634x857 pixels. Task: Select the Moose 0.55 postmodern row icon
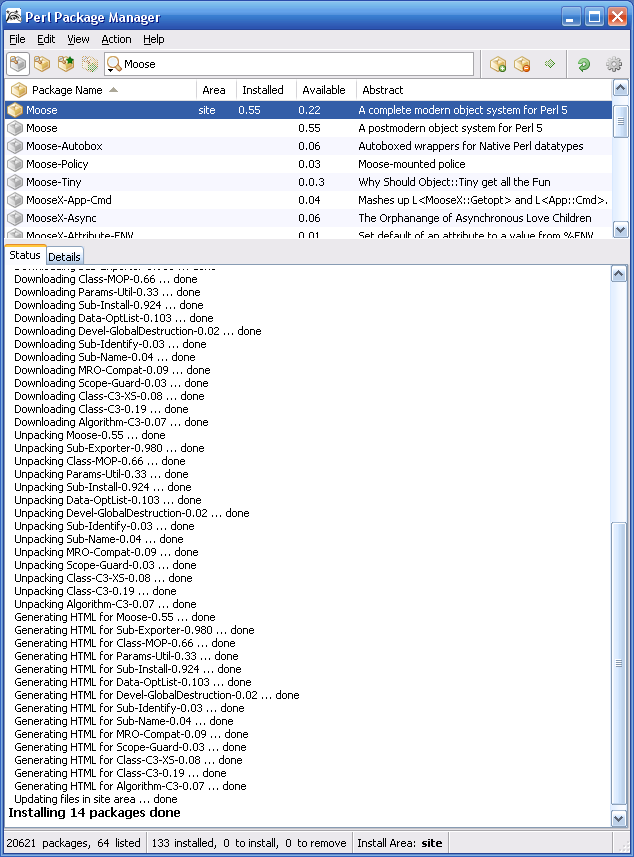click(15, 128)
